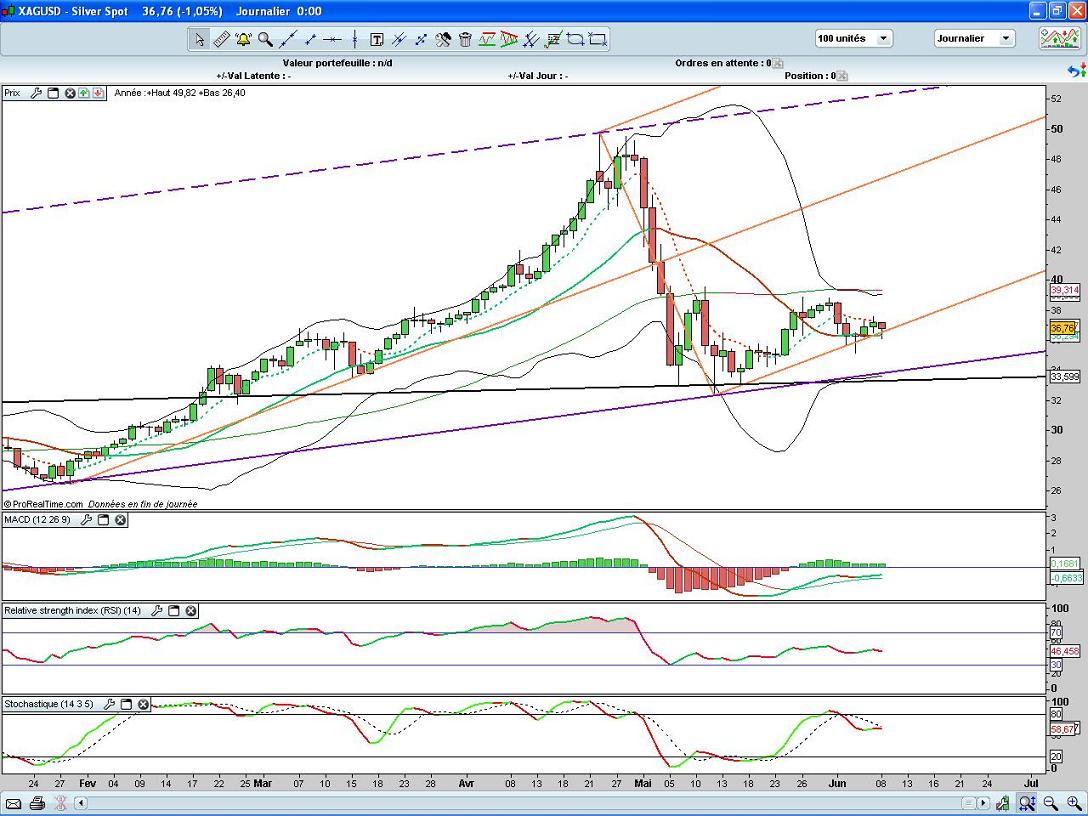Image resolution: width=1088 pixels, height=816 pixels.
Task: Pick the ruler measurement tool
Action: point(221,39)
